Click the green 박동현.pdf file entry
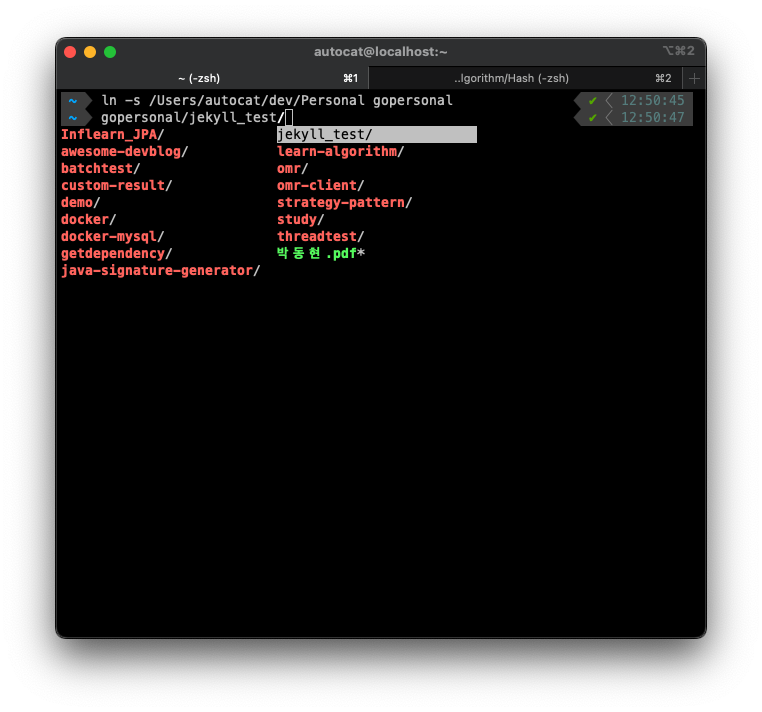The image size is (762, 712). coord(321,254)
